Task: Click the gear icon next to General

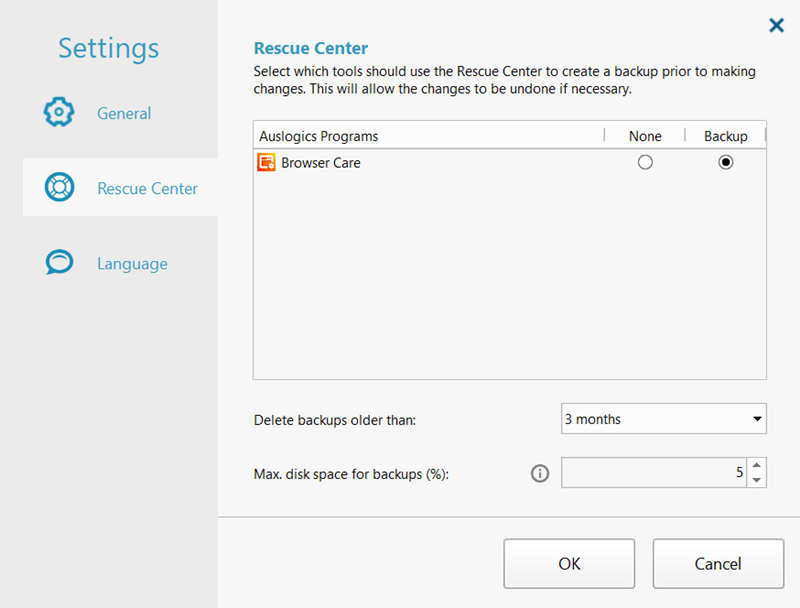Action: tap(59, 113)
